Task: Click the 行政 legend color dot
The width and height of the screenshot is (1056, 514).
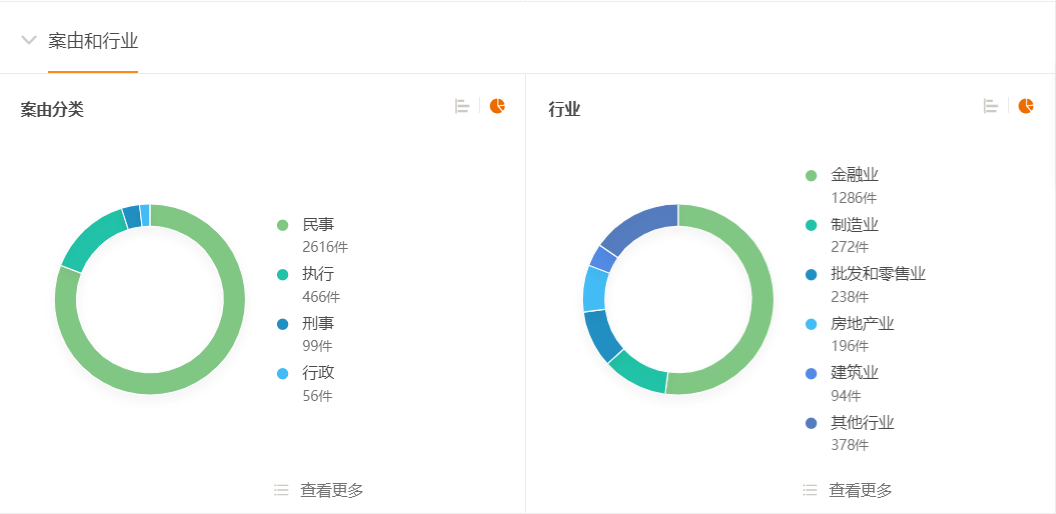Action: tap(283, 373)
